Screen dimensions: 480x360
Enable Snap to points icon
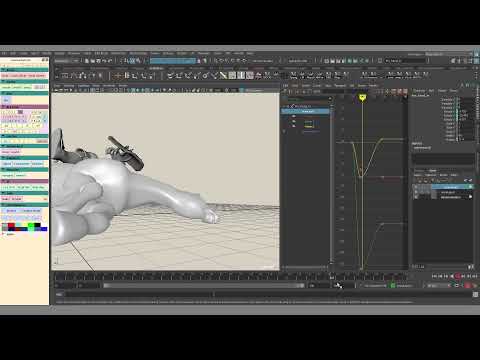tap(228, 61)
